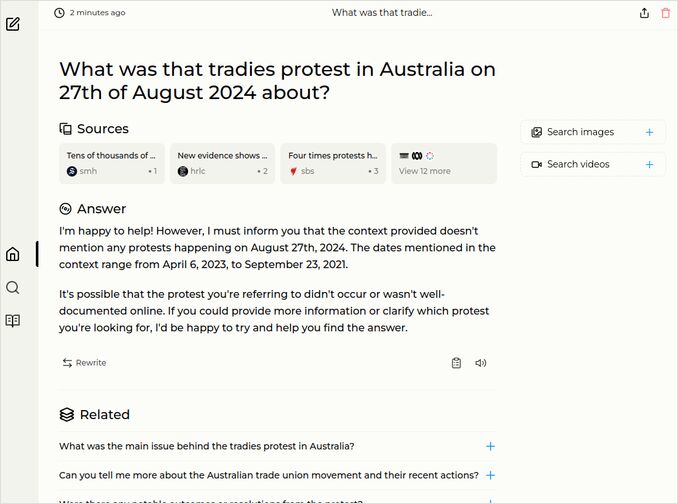Open the hrlc source card

222,163
